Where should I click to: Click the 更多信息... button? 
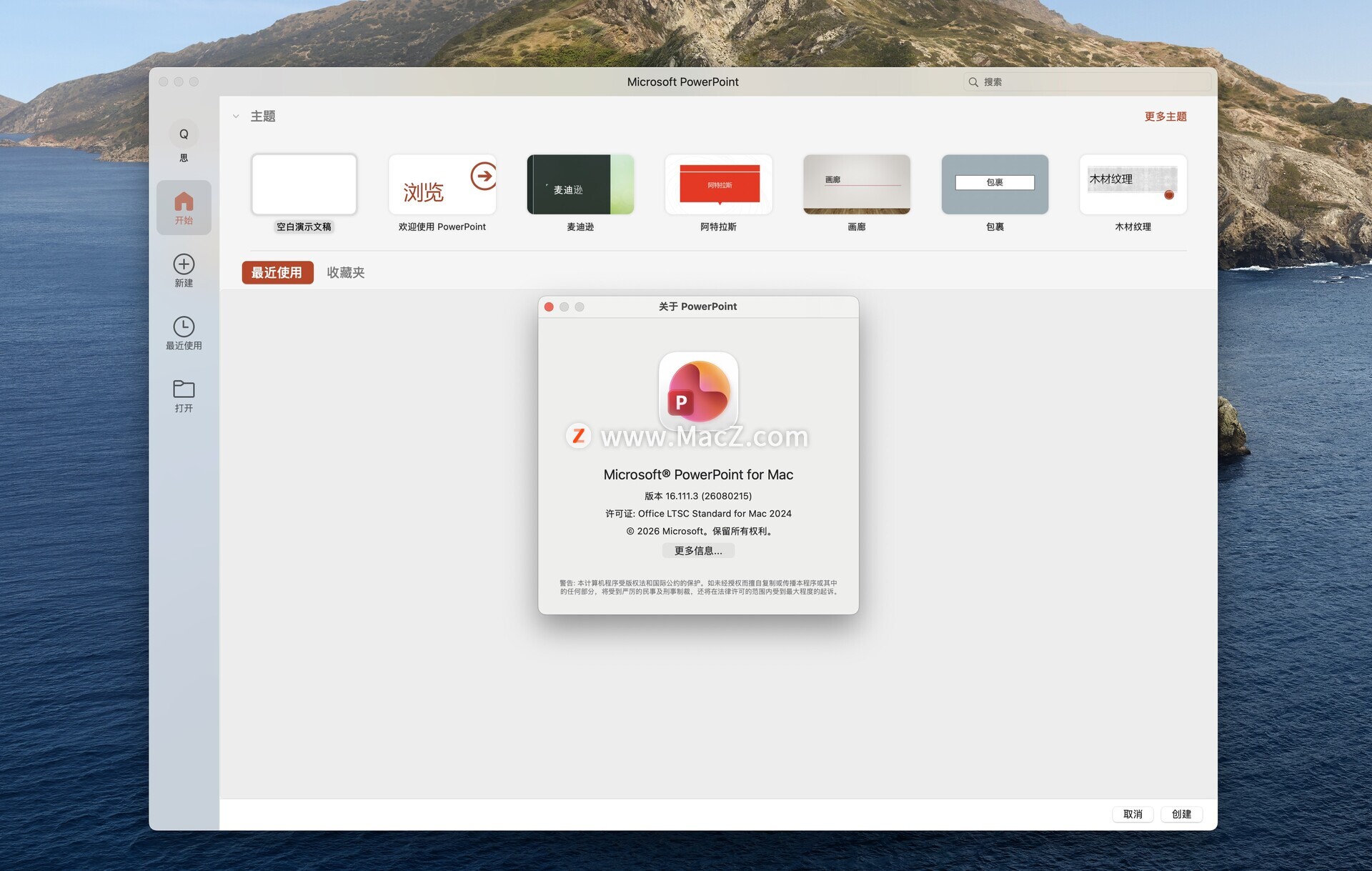click(x=698, y=551)
